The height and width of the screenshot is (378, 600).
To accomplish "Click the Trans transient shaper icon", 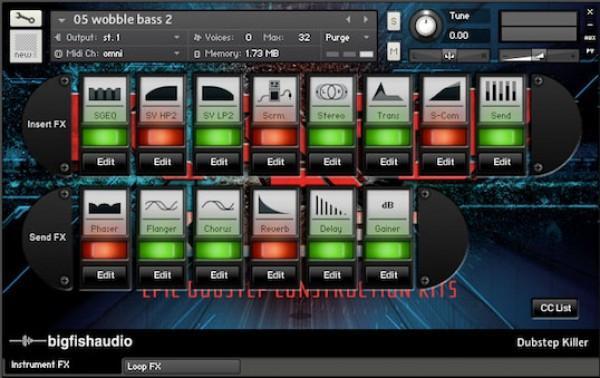I will coord(388,93).
